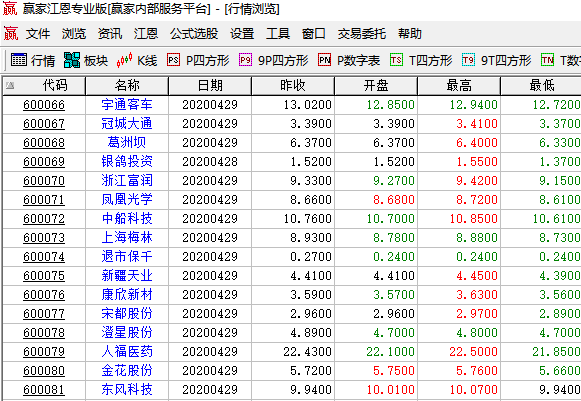
Task: Sort by the 最高 column header
Action: click(459, 86)
